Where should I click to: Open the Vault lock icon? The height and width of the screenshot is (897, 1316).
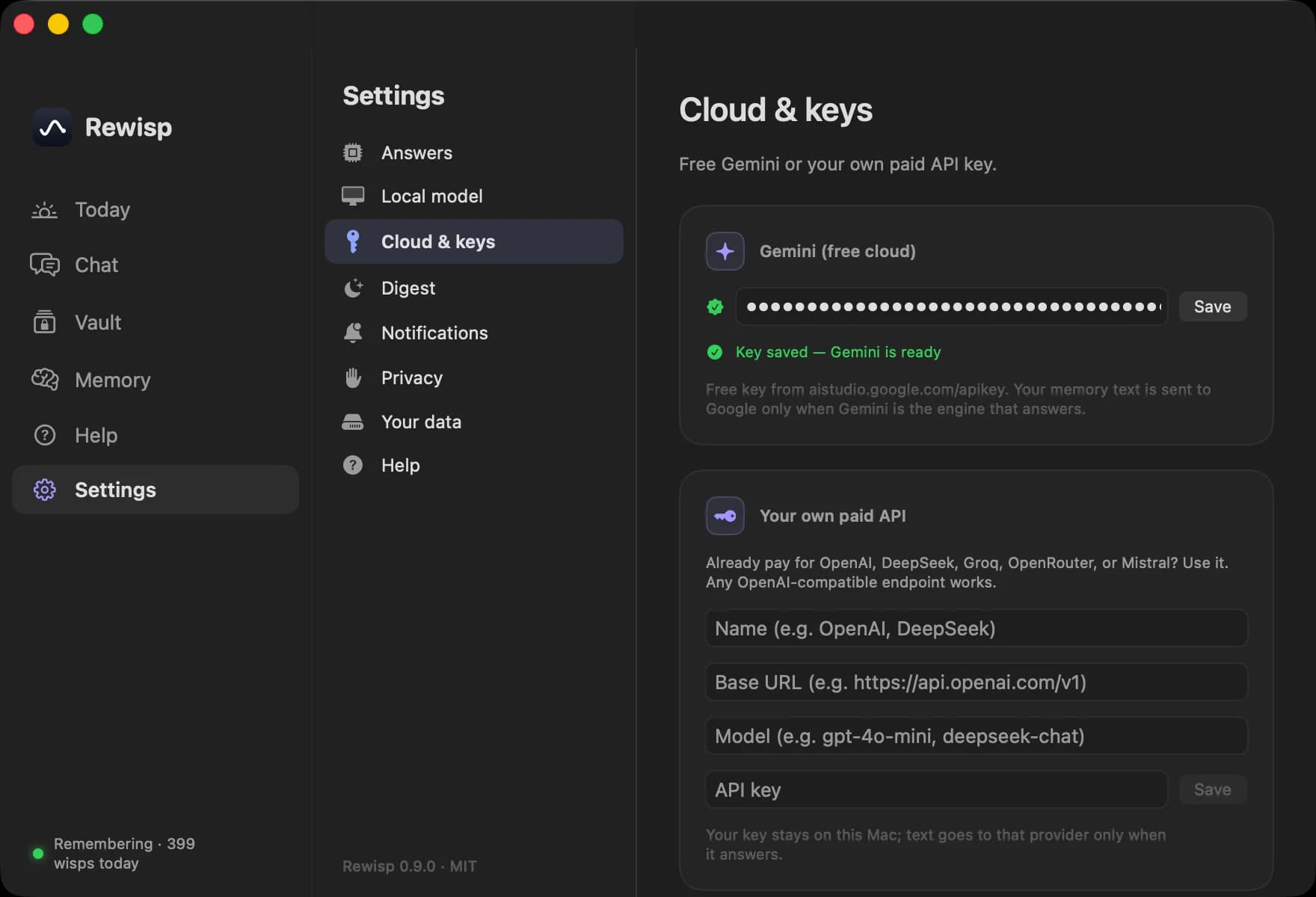click(44, 322)
